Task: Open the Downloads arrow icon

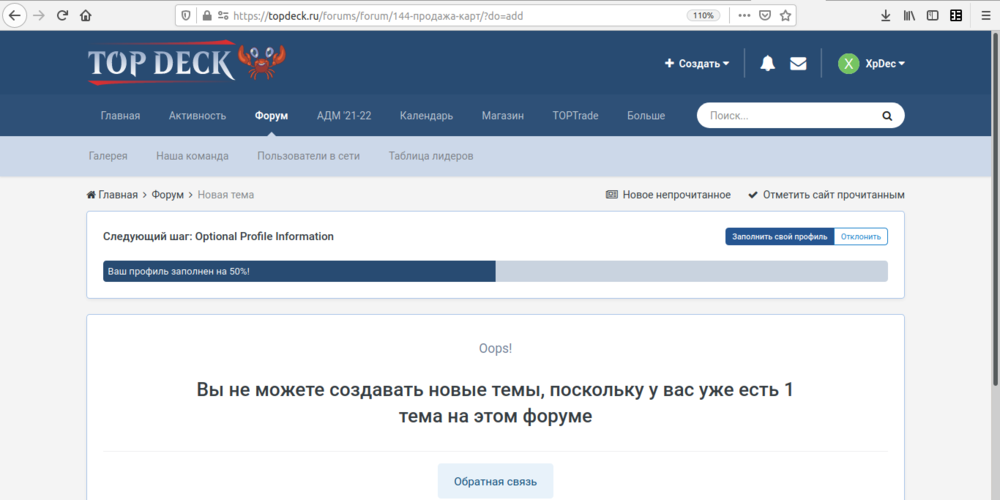Action: [885, 16]
